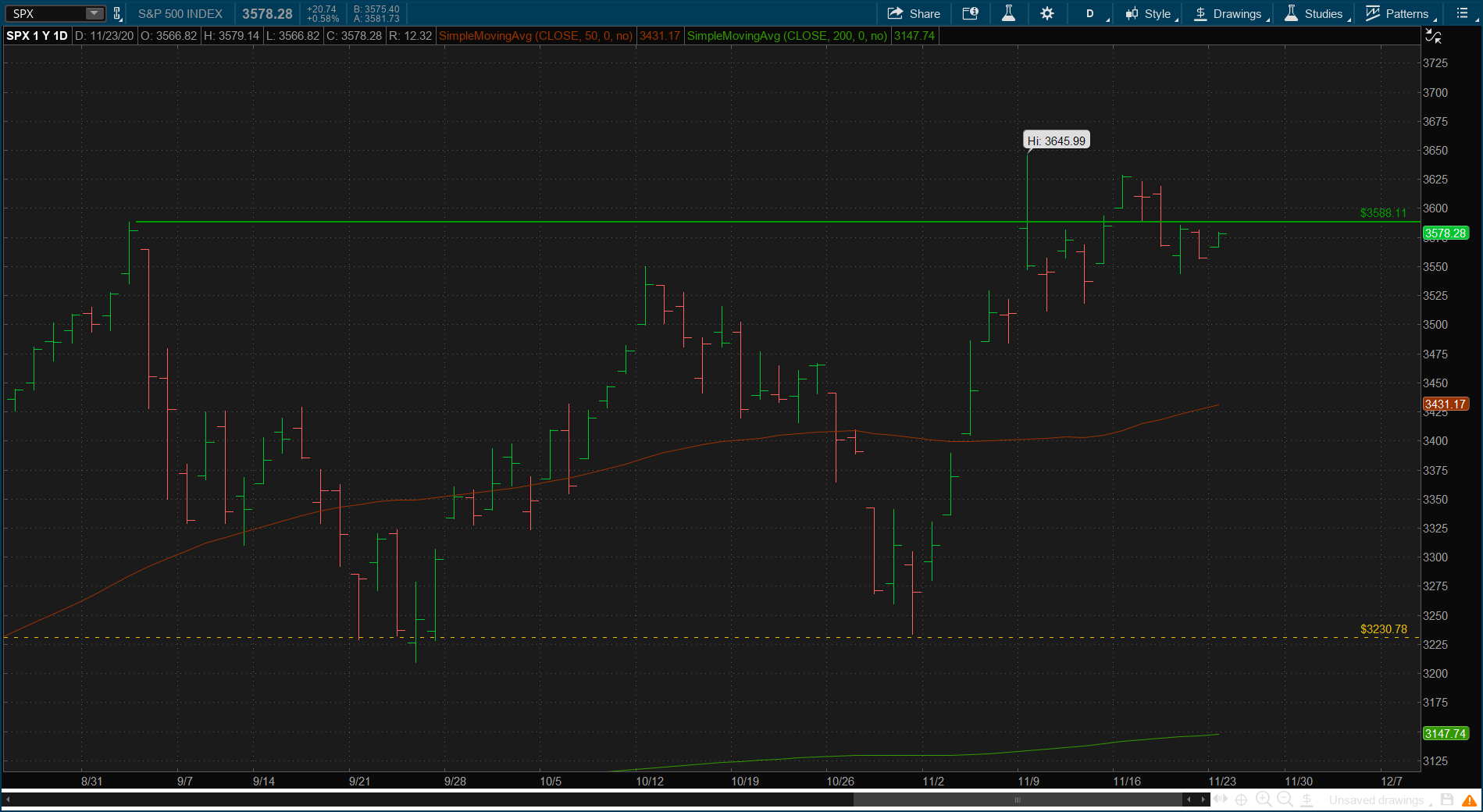
Task: Click the collapse axis arrows icon
Action: pos(1433,36)
